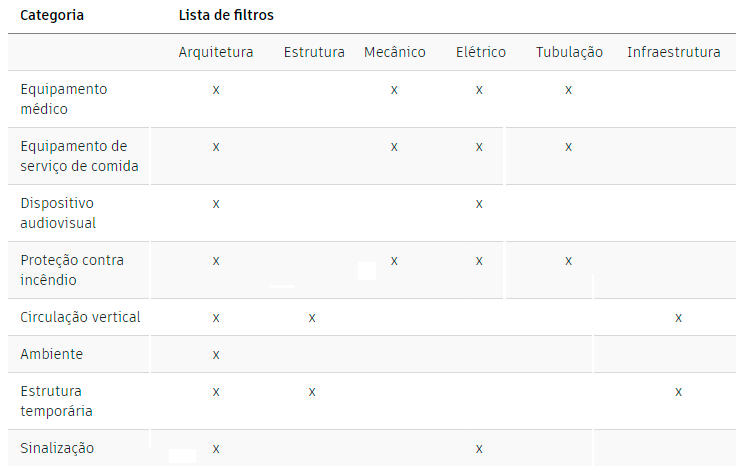Click the Sinalização row label

click(58, 448)
